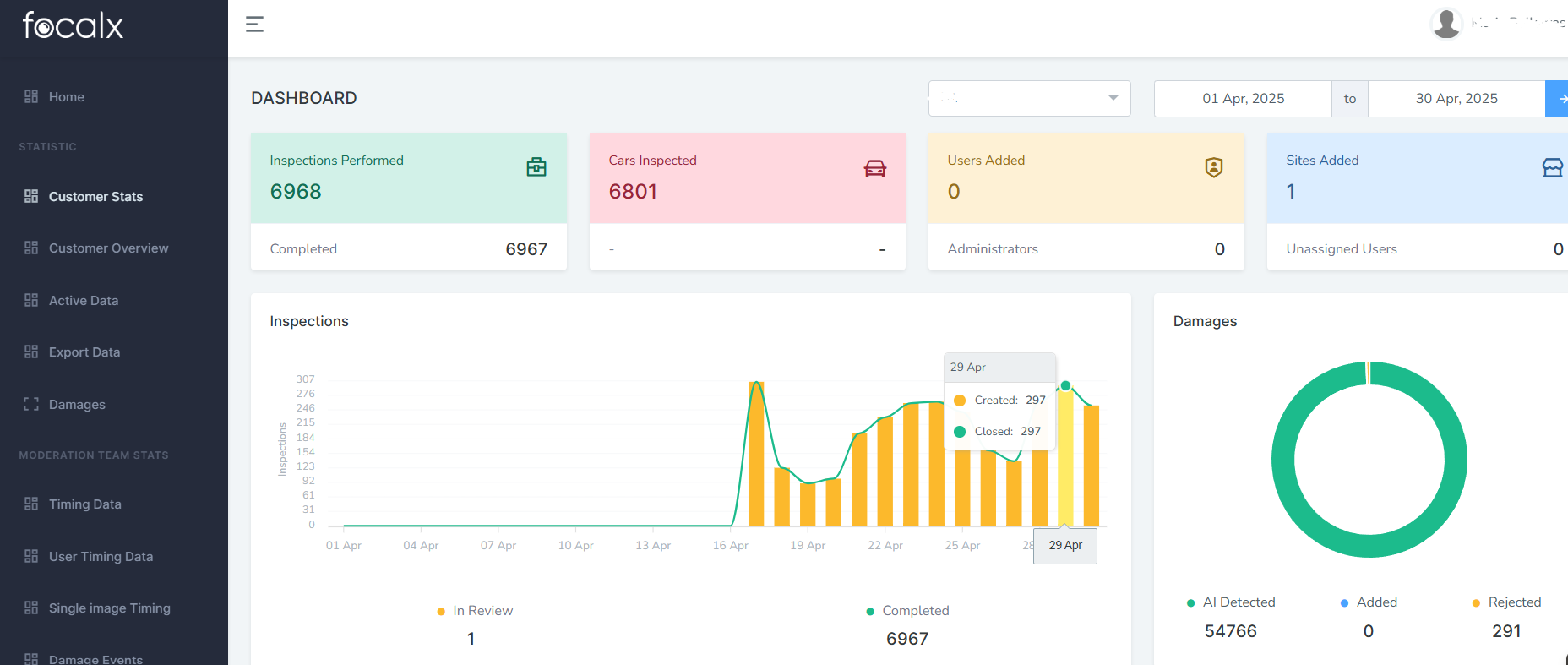This screenshot has width=1568, height=665.
Task: Open the customer selection dropdown
Action: click(1029, 99)
